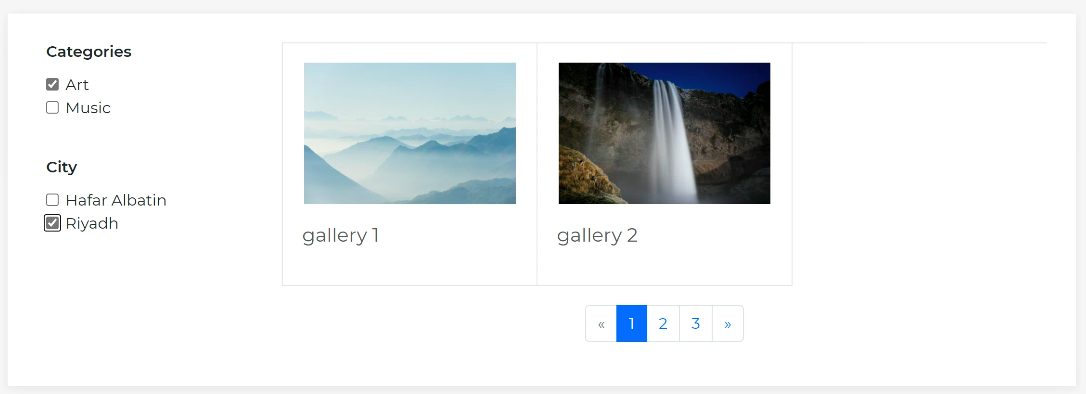Click the 'Categories' filter heading

pos(89,52)
